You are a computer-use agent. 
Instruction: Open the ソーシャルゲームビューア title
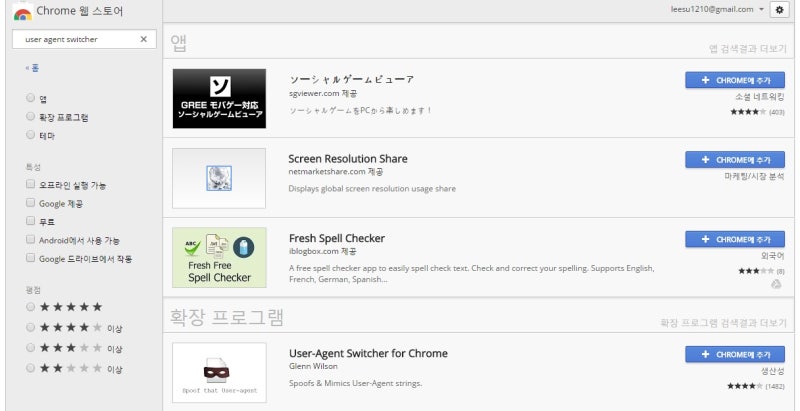coord(352,80)
